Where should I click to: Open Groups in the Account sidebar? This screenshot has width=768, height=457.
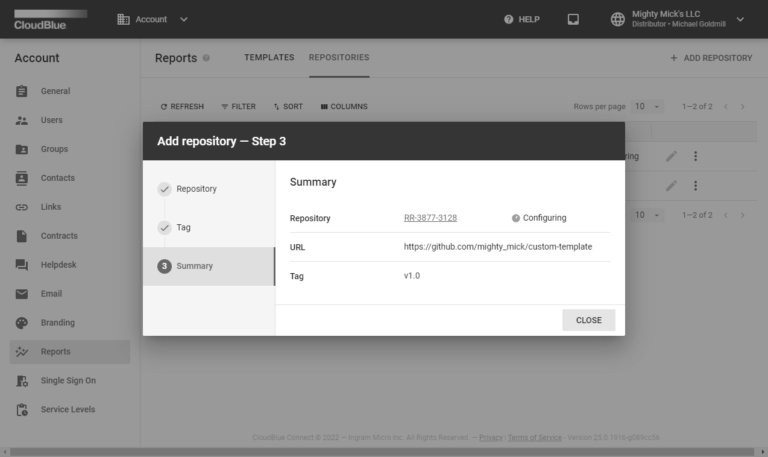coord(70,149)
